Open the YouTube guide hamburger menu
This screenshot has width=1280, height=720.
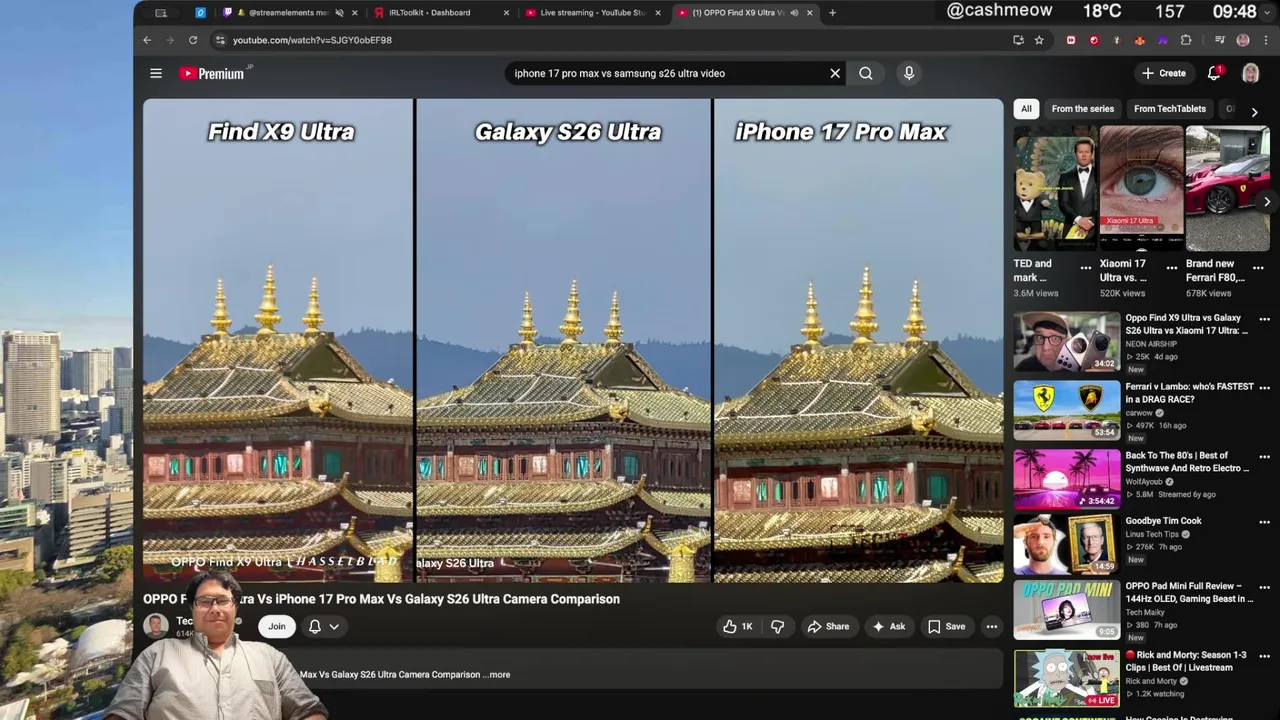[x=156, y=73]
